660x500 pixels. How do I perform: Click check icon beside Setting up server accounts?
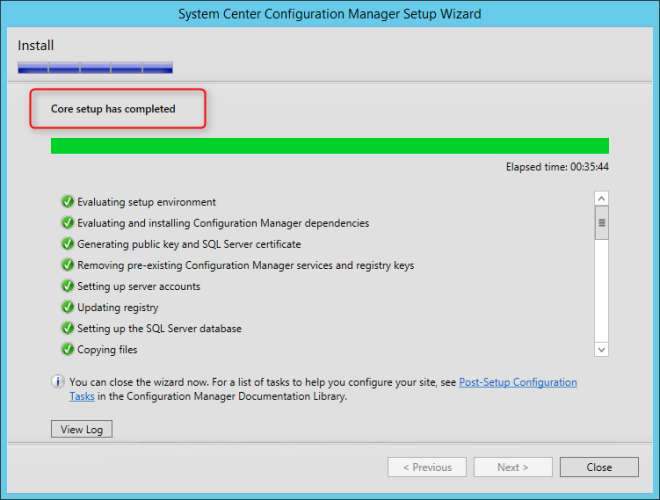67,286
